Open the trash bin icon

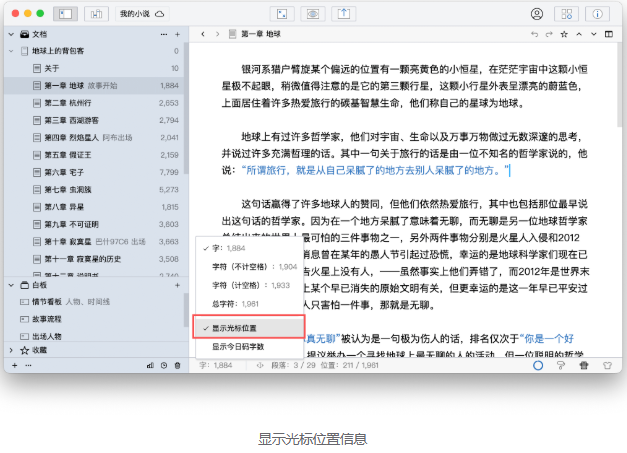tap(178, 365)
